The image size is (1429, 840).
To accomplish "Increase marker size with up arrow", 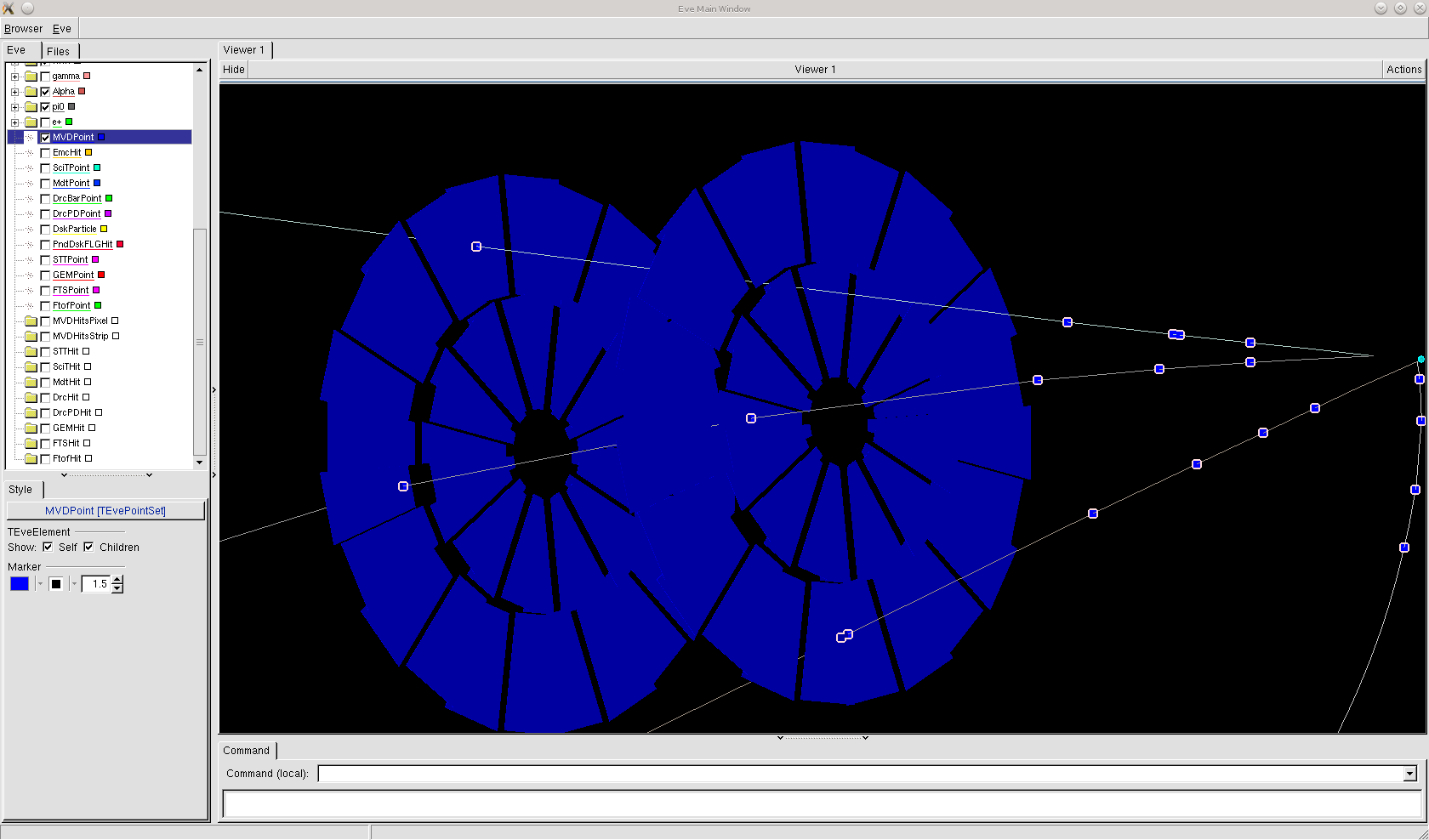I will pyautogui.click(x=117, y=580).
